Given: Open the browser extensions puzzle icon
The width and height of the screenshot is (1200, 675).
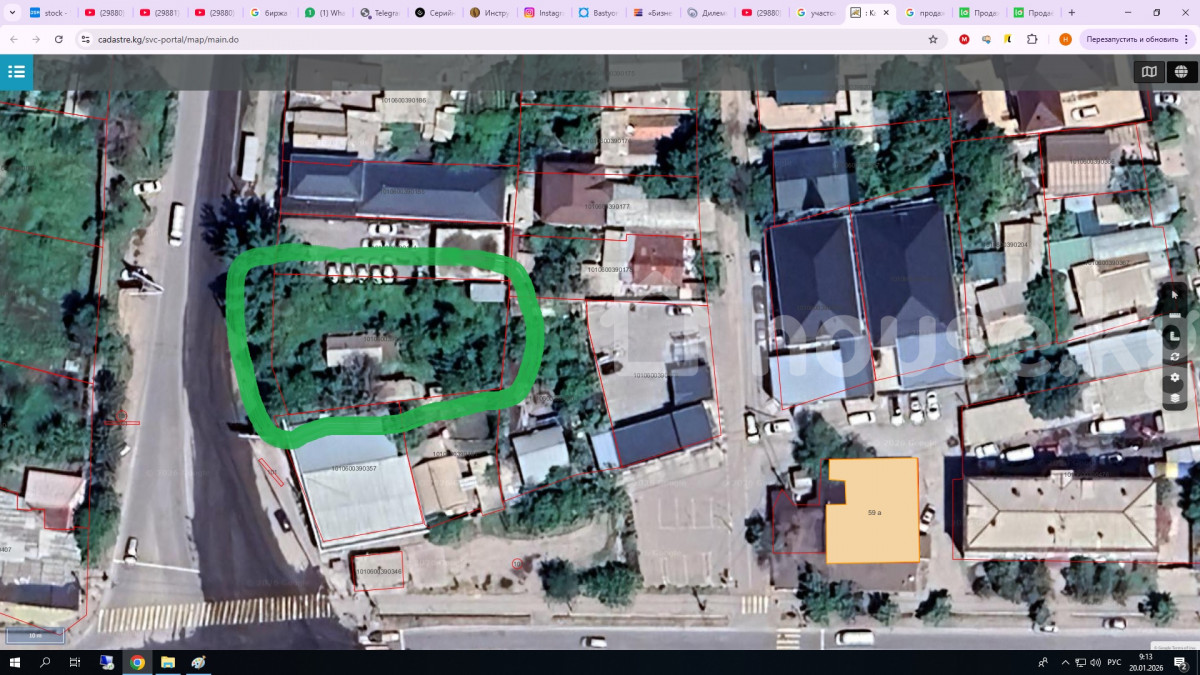Looking at the screenshot, I should point(1032,39).
